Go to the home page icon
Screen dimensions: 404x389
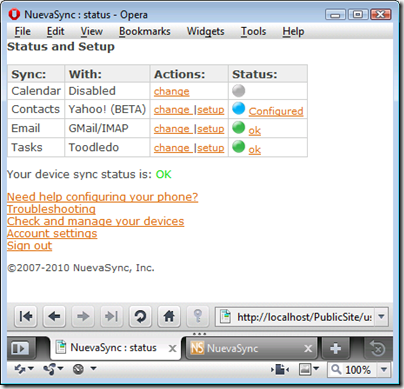[x=169, y=316]
